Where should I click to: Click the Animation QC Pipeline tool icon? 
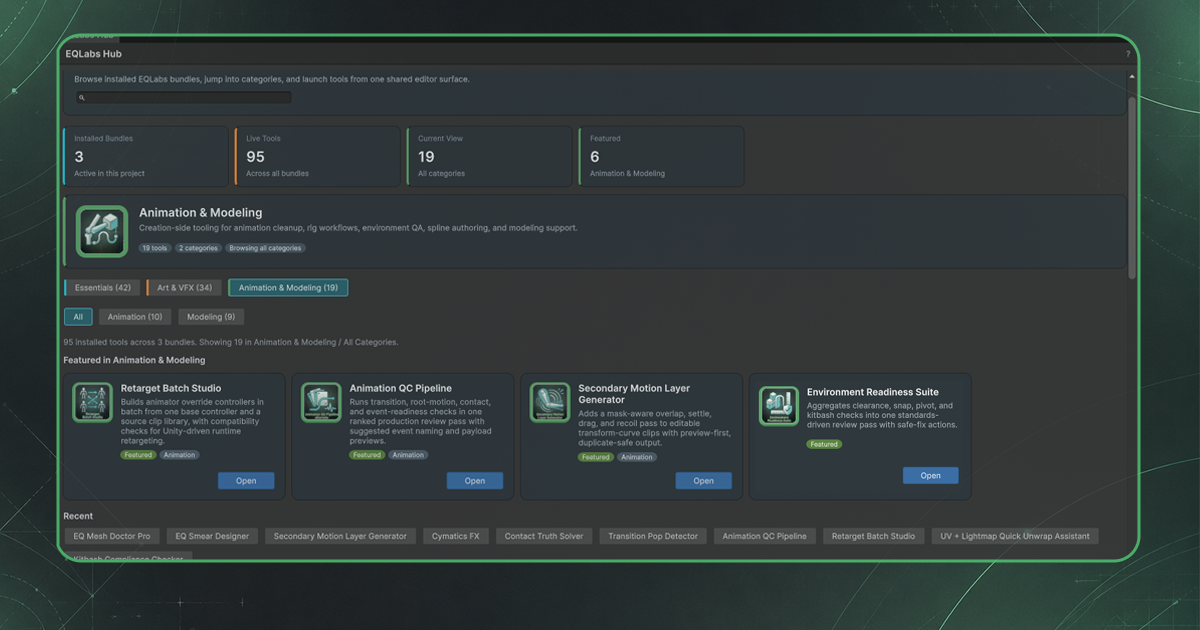click(x=321, y=402)
